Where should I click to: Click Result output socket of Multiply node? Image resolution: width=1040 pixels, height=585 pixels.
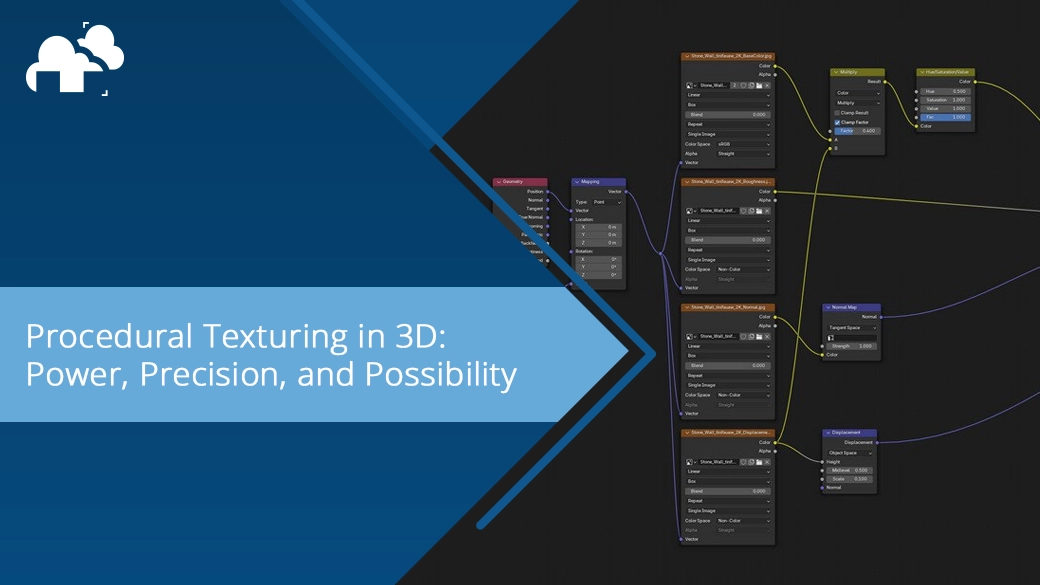tap(885, 82)
